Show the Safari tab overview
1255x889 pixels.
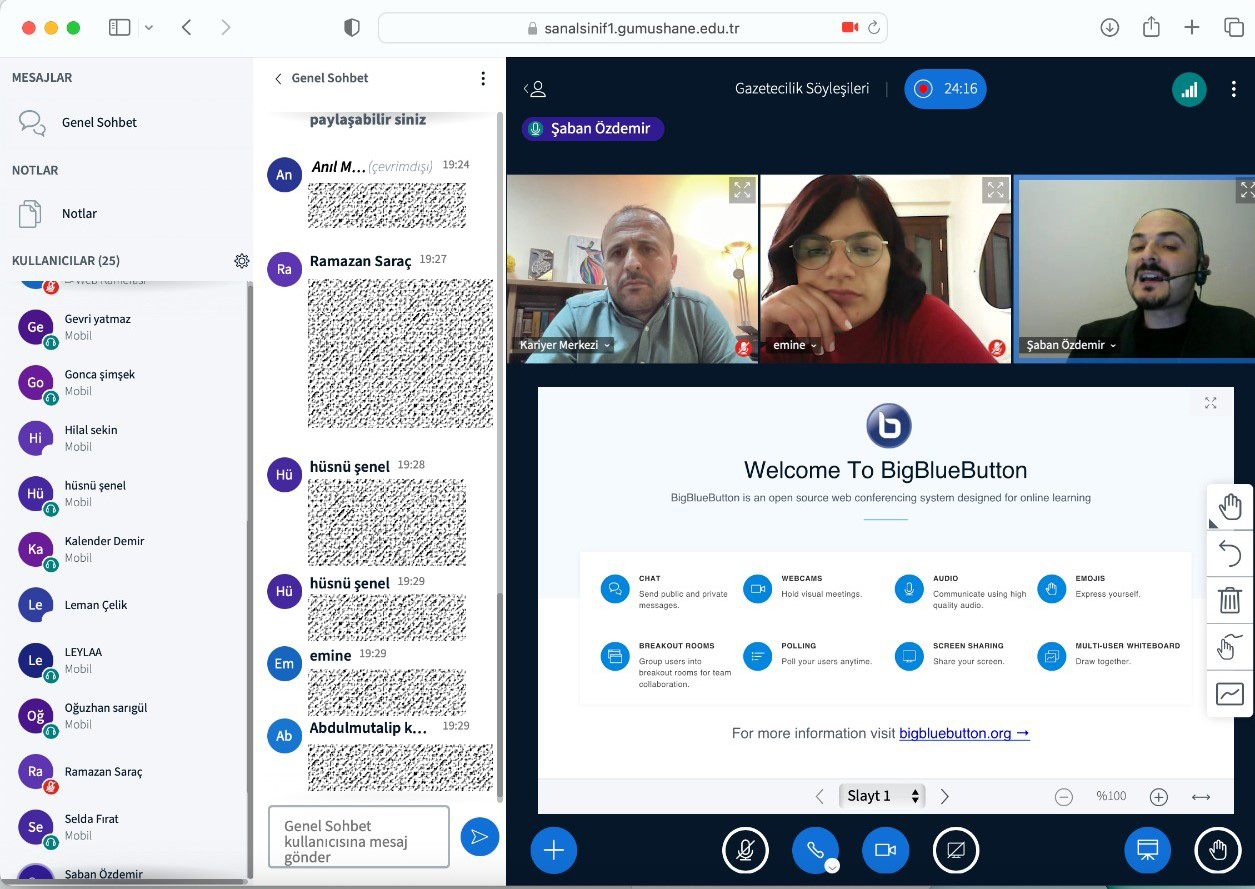(x=1234, y=28)
